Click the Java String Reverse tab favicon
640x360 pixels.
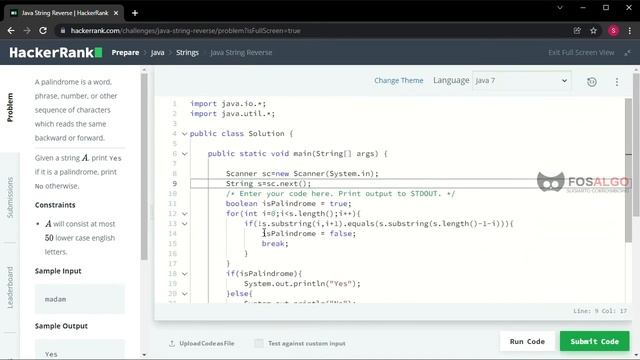tap(14, 13)
